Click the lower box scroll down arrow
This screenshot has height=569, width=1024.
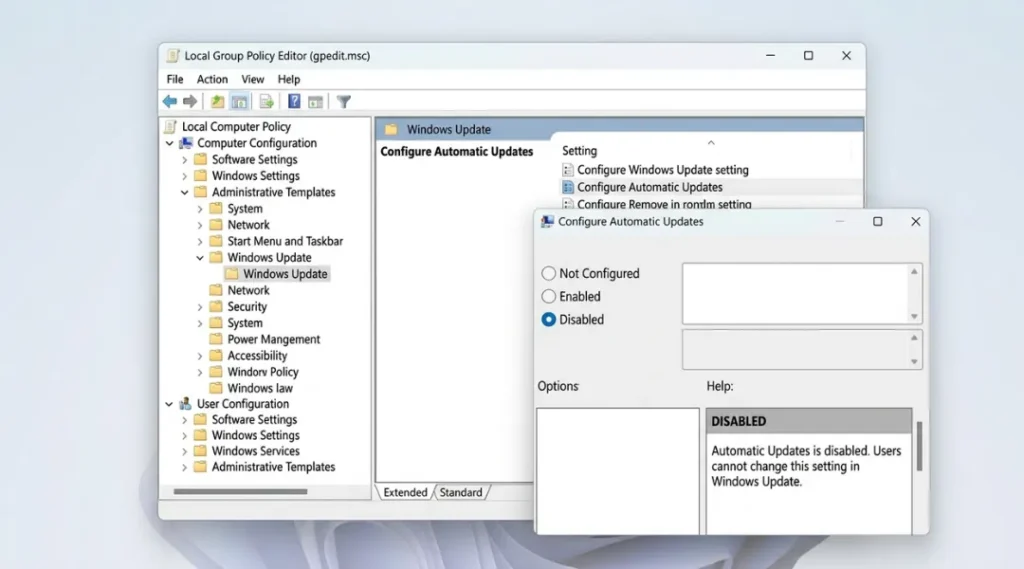tap(914, 361)
